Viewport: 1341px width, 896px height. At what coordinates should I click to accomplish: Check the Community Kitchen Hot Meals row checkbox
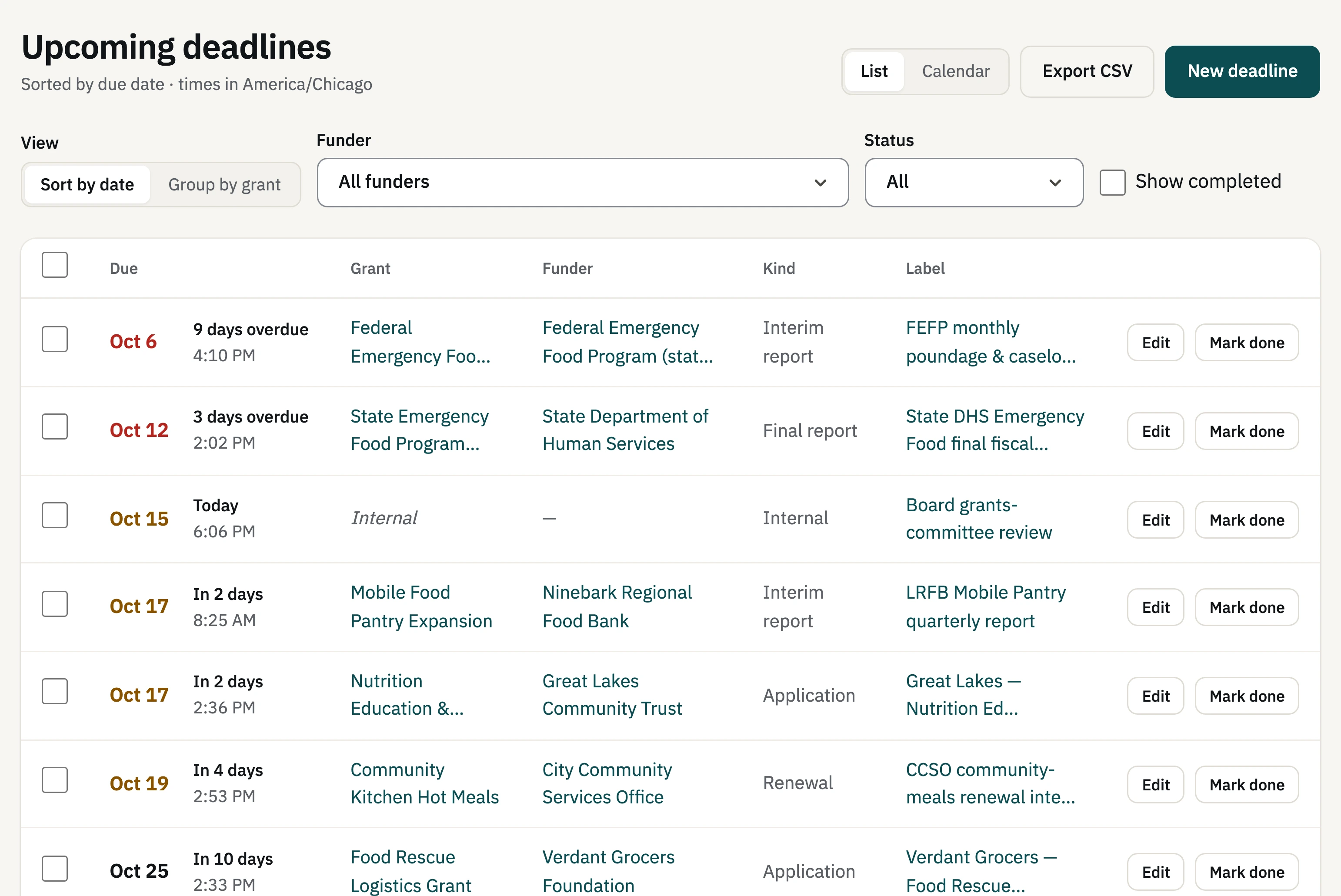(x=55, y=780)
